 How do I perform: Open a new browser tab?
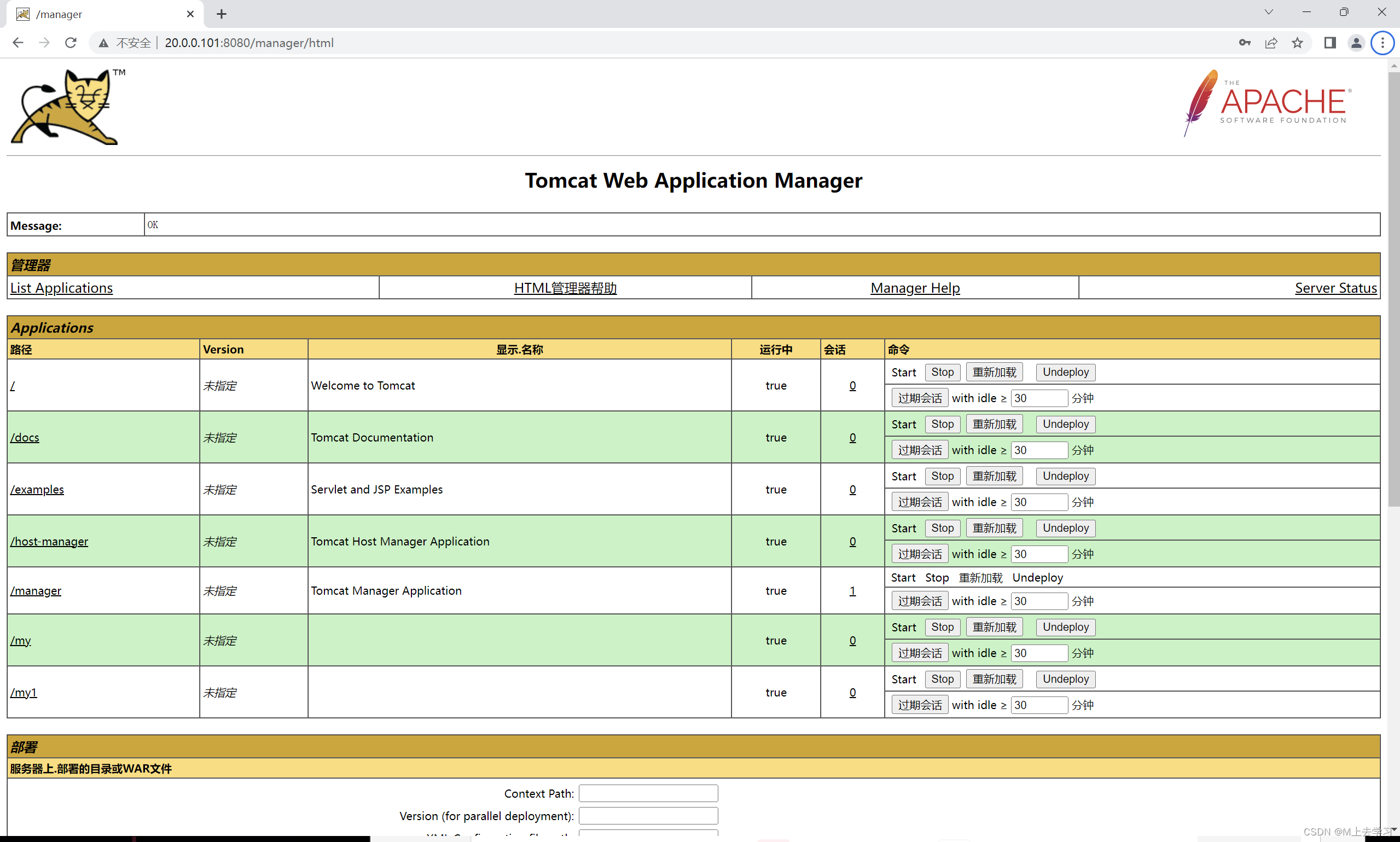[222, 14]
